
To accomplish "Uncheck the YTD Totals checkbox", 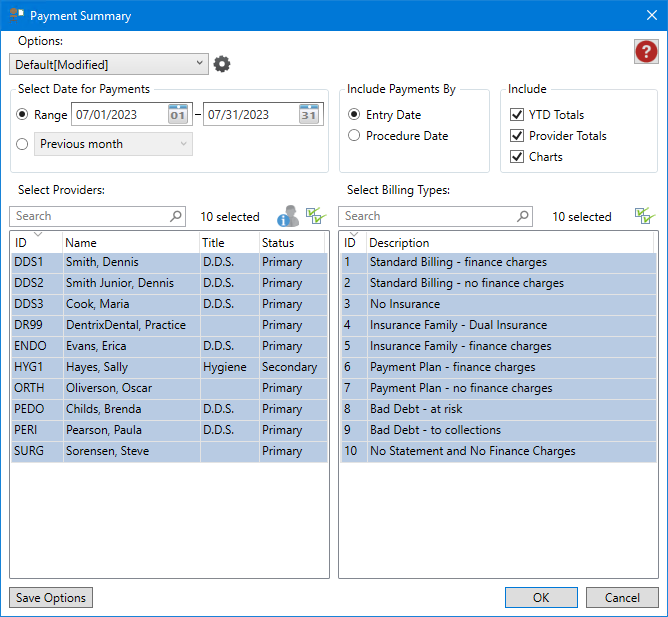I will tap(517, 115).
